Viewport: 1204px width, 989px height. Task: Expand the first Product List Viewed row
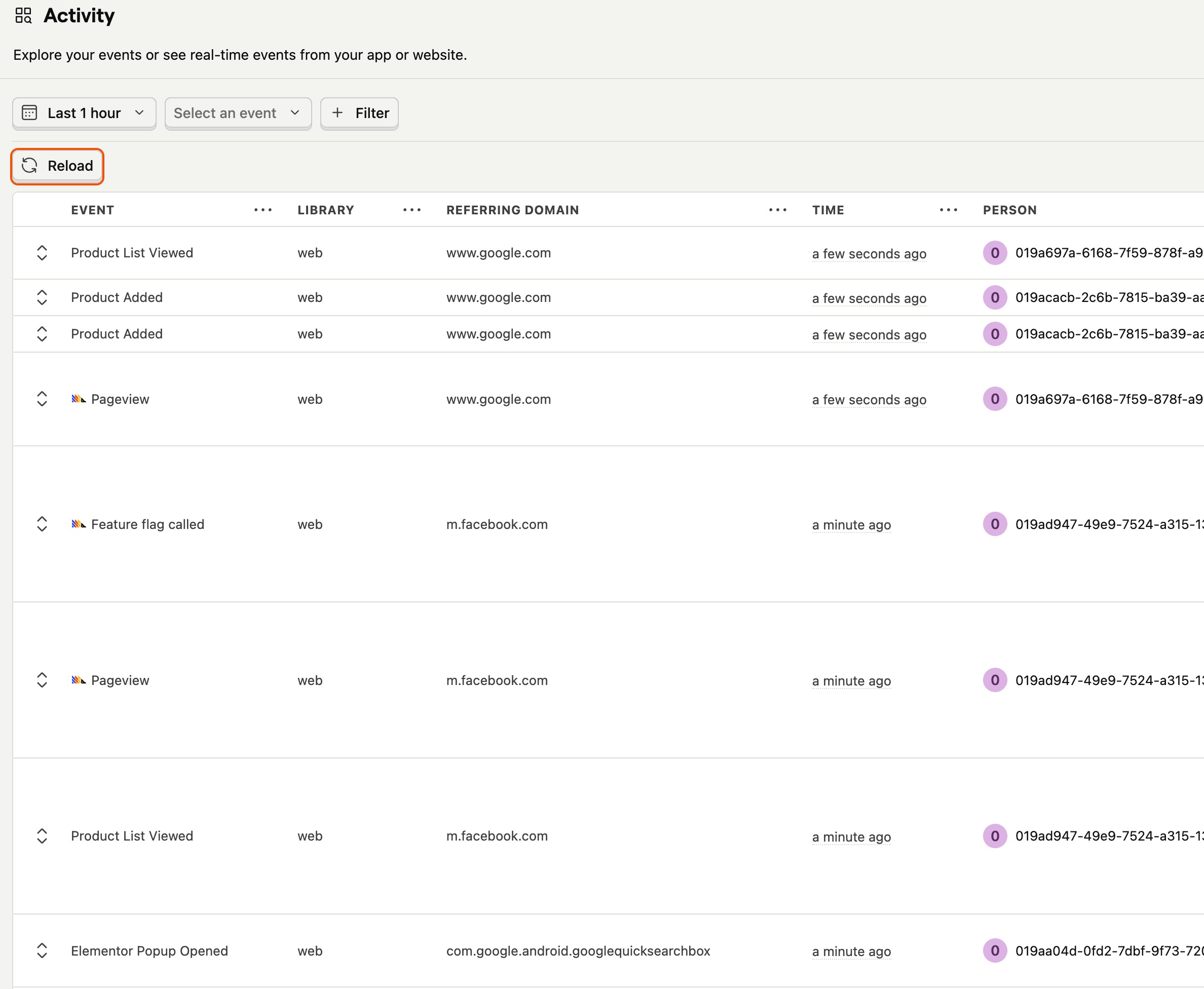42,253
